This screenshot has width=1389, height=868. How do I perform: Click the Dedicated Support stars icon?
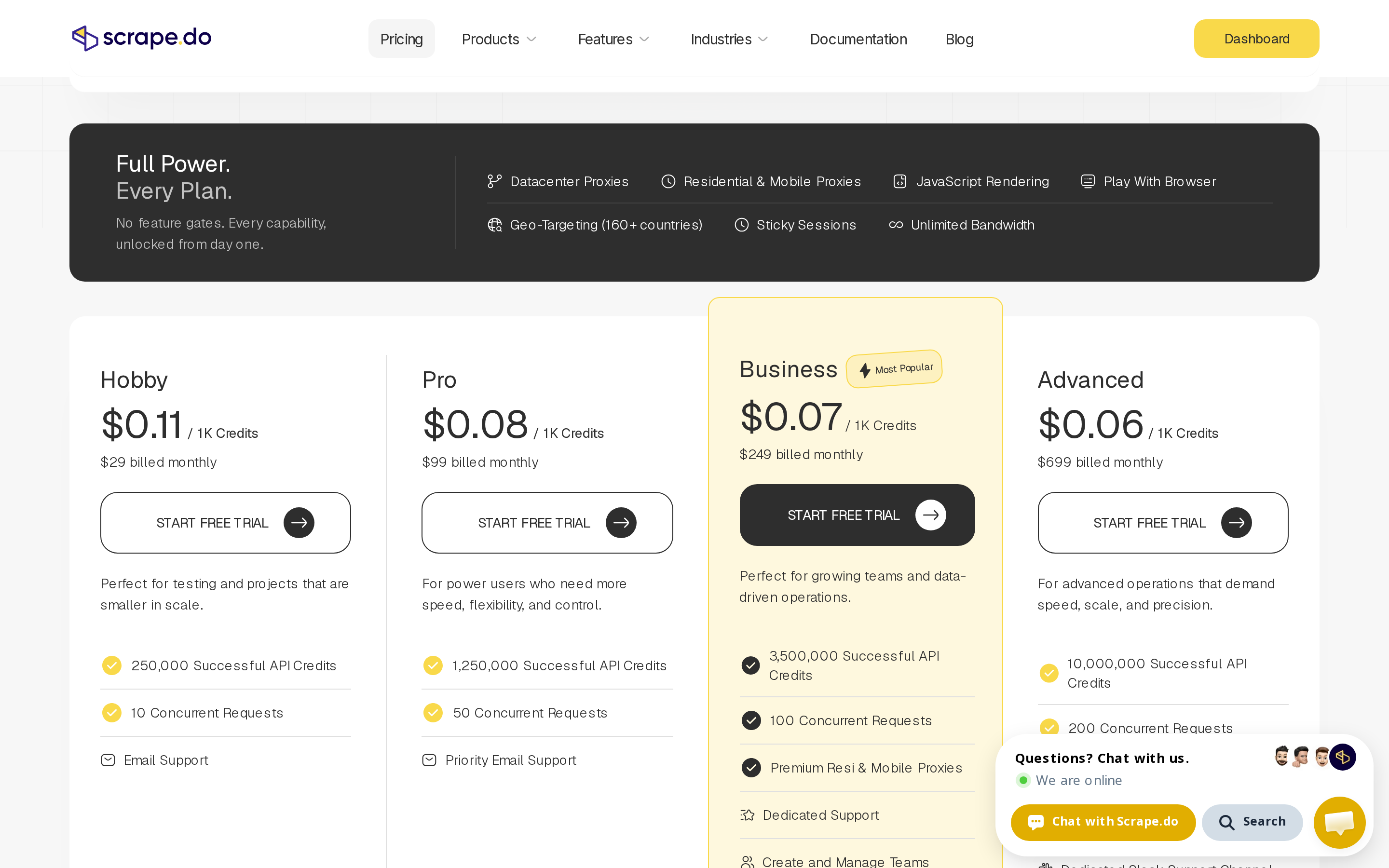pyautogui.click(x=747, y=815)
